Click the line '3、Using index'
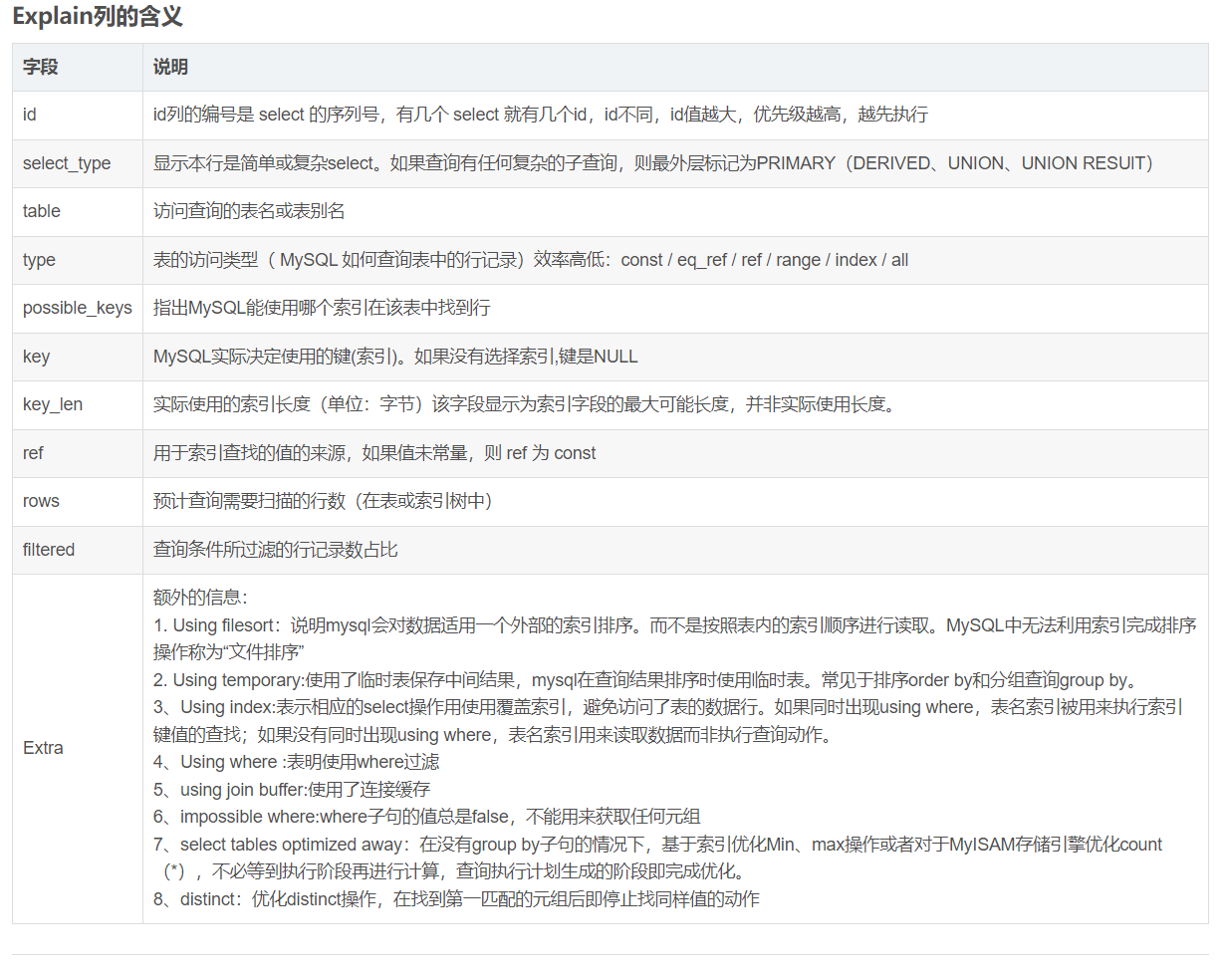 pyautogui.click(x=668, y=707)
